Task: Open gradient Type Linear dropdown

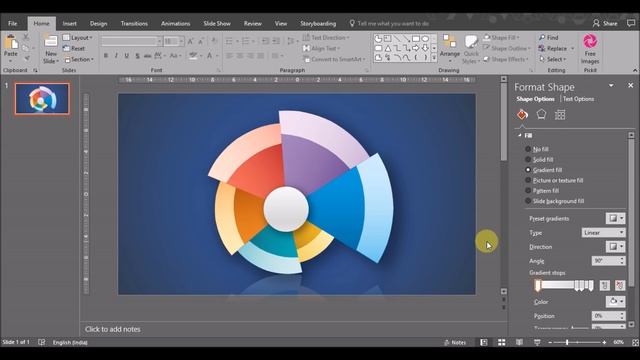Action: click(x=603, y=233)
